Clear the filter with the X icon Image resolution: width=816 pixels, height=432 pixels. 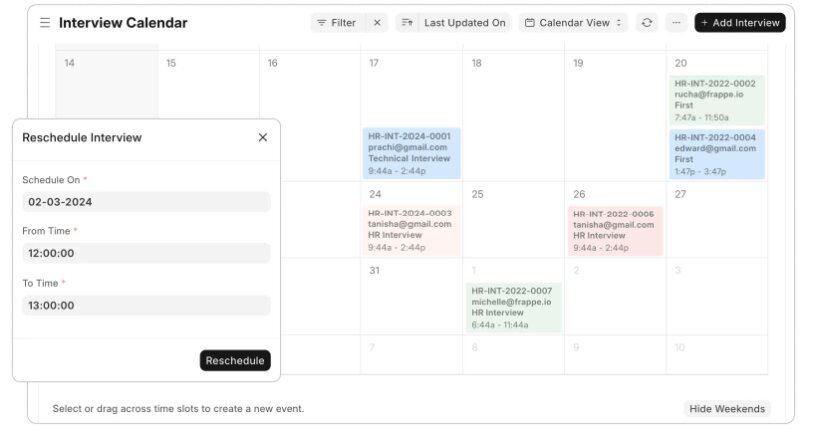click(x=377, y=23)
